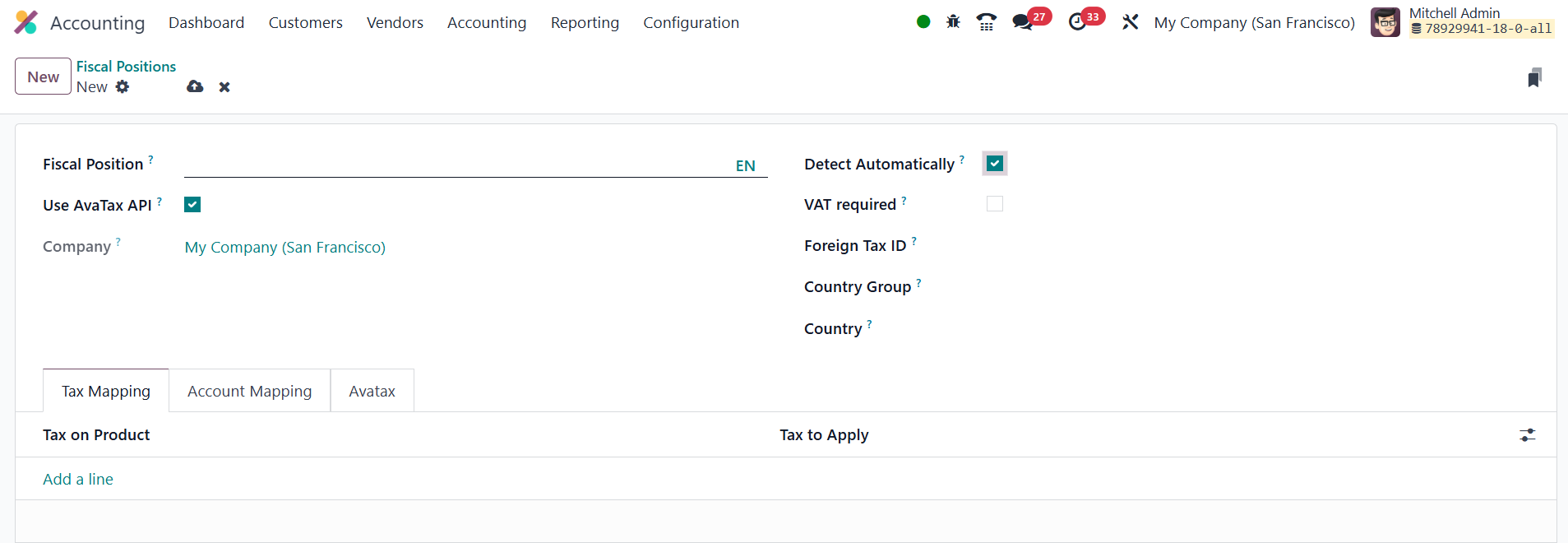1568x543 pixels.
Task: Click the New button
Action: point(43,77)
